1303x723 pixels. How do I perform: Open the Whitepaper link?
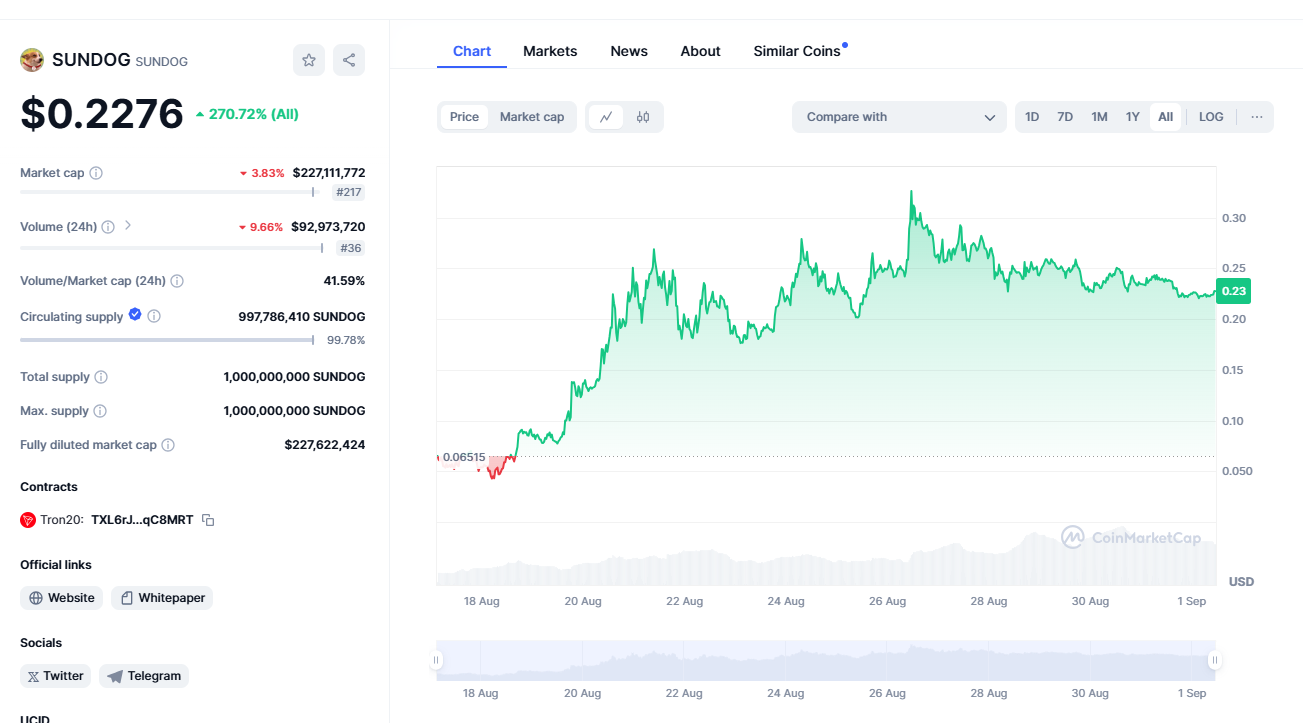(162, 598)
